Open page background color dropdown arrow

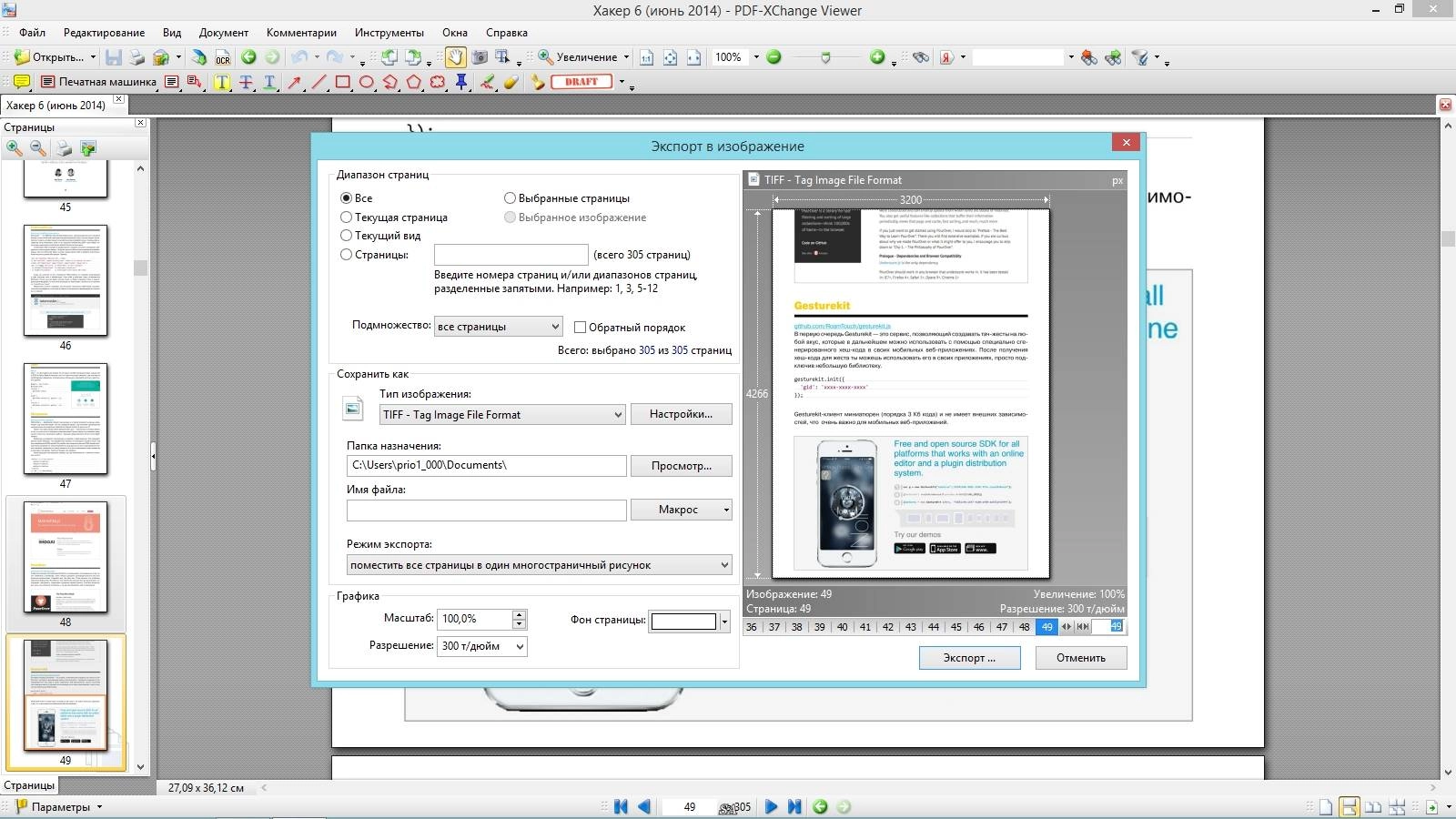click(x=724, y=622)
